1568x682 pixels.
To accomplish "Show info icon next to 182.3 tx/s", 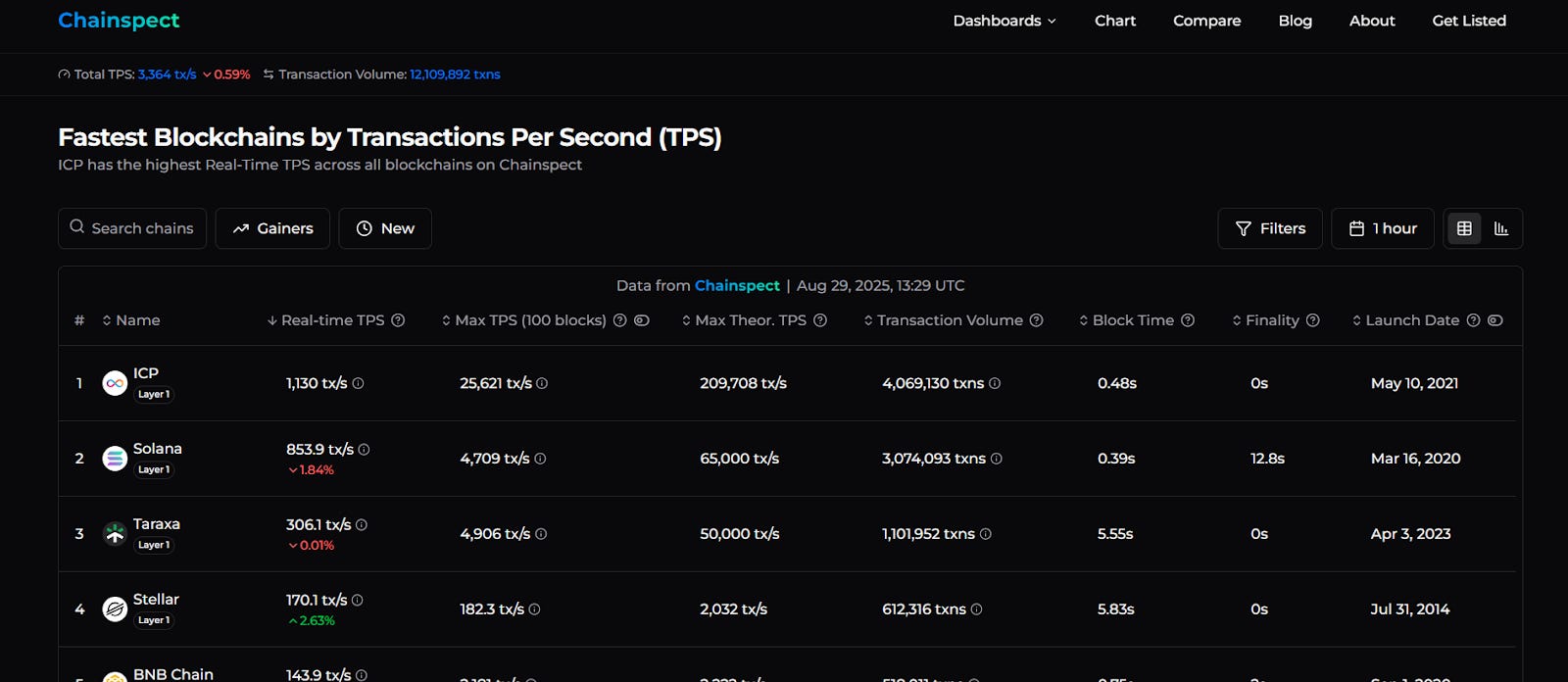I will 534,609.
